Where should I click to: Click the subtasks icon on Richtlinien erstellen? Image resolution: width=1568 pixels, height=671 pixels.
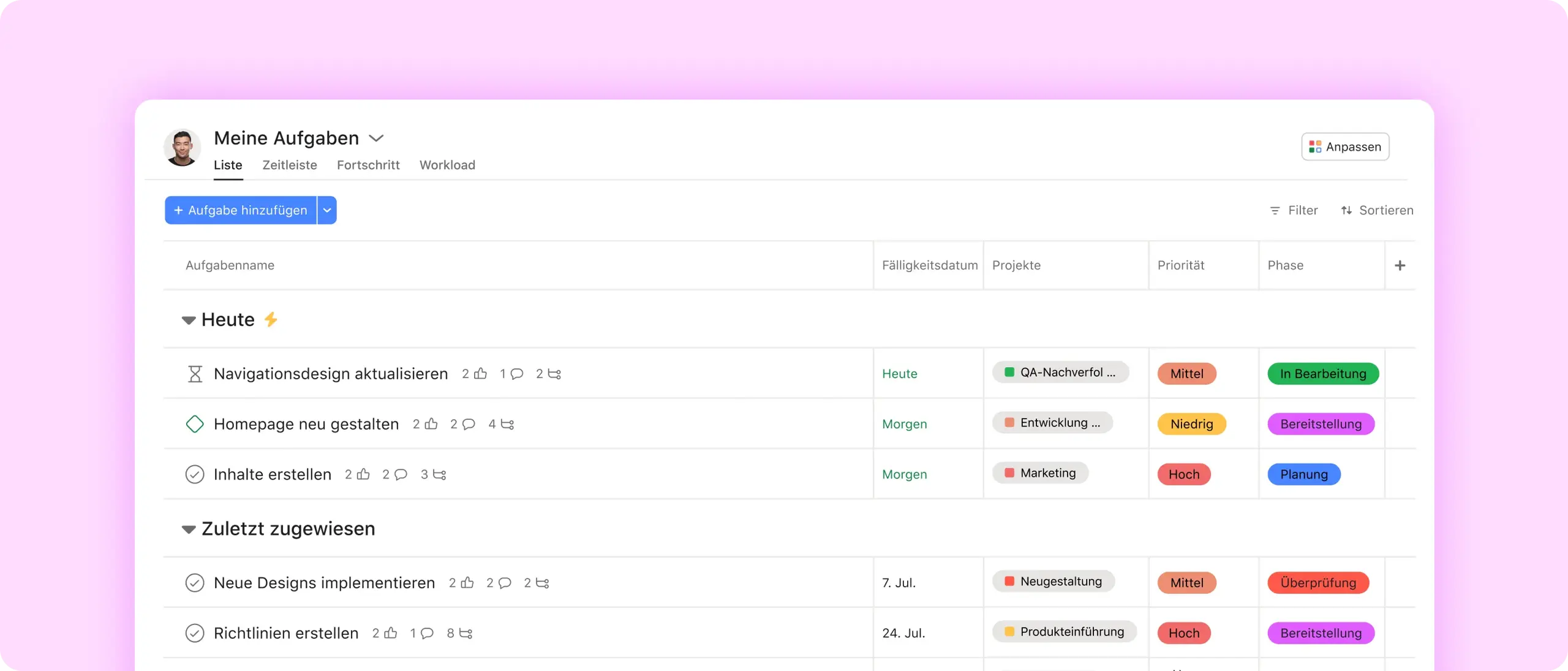tap(466, 633)
